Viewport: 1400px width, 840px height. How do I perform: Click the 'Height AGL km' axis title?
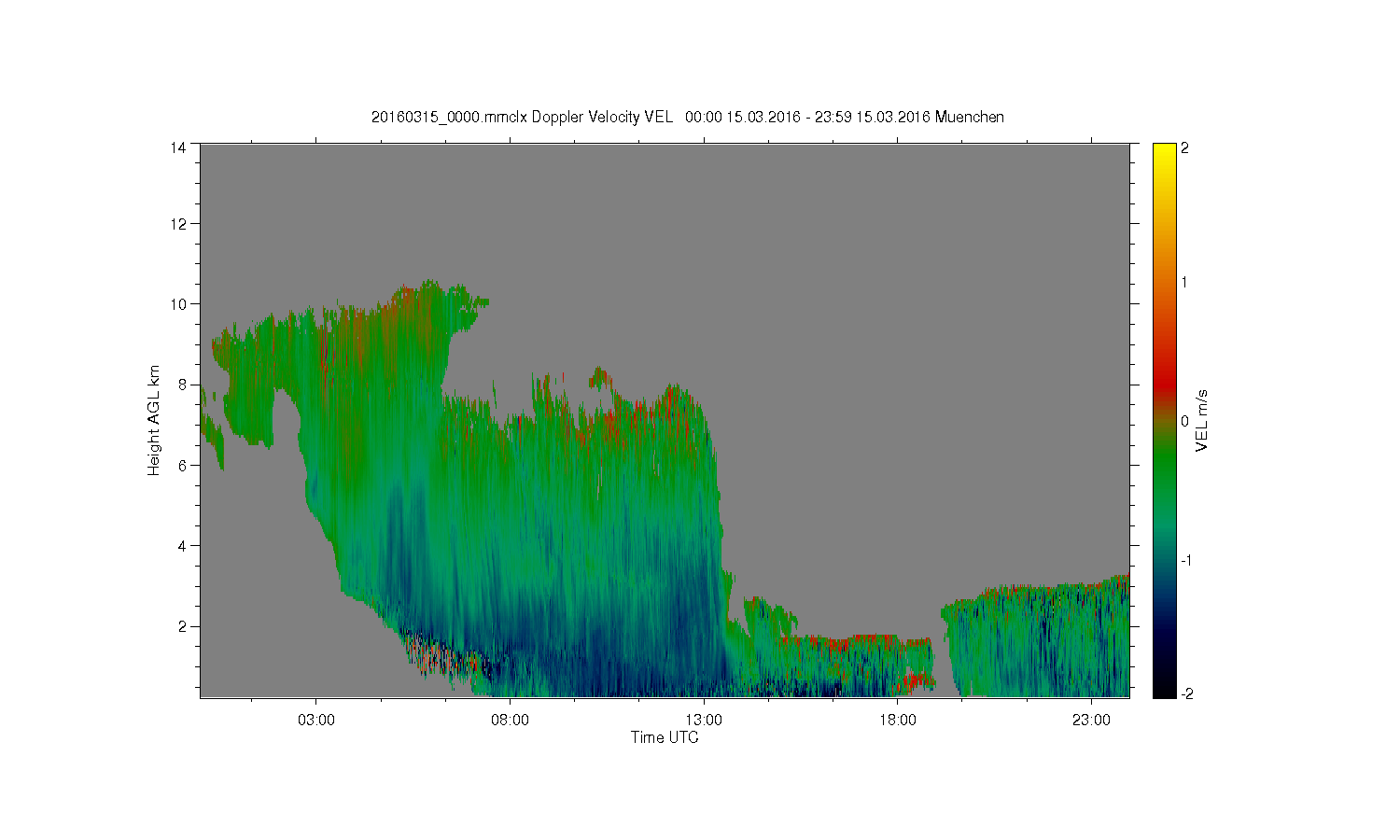point(154,420)
